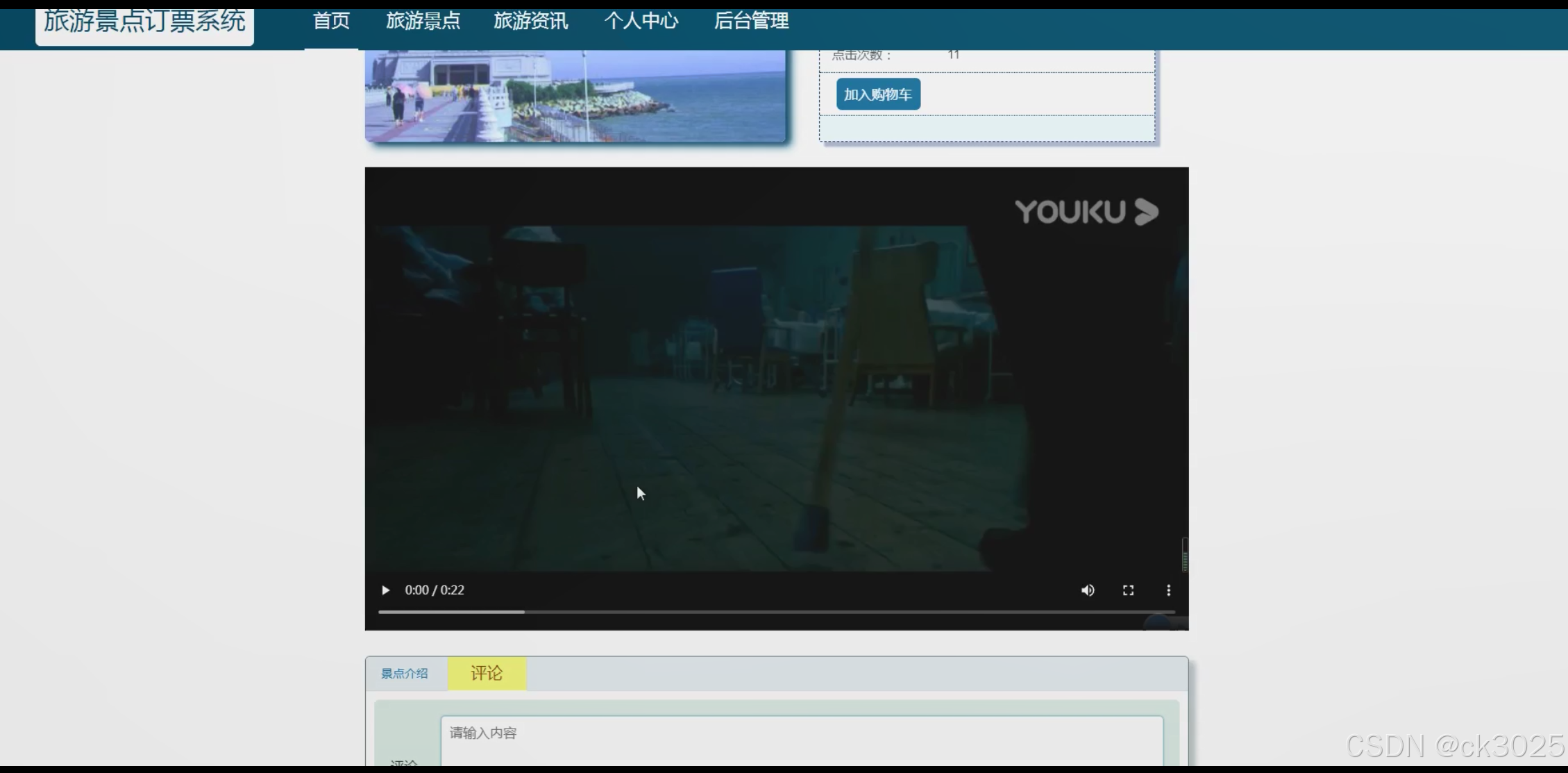
Task: Open 旅游景点 nav item
Action: [x=423, y=22]
